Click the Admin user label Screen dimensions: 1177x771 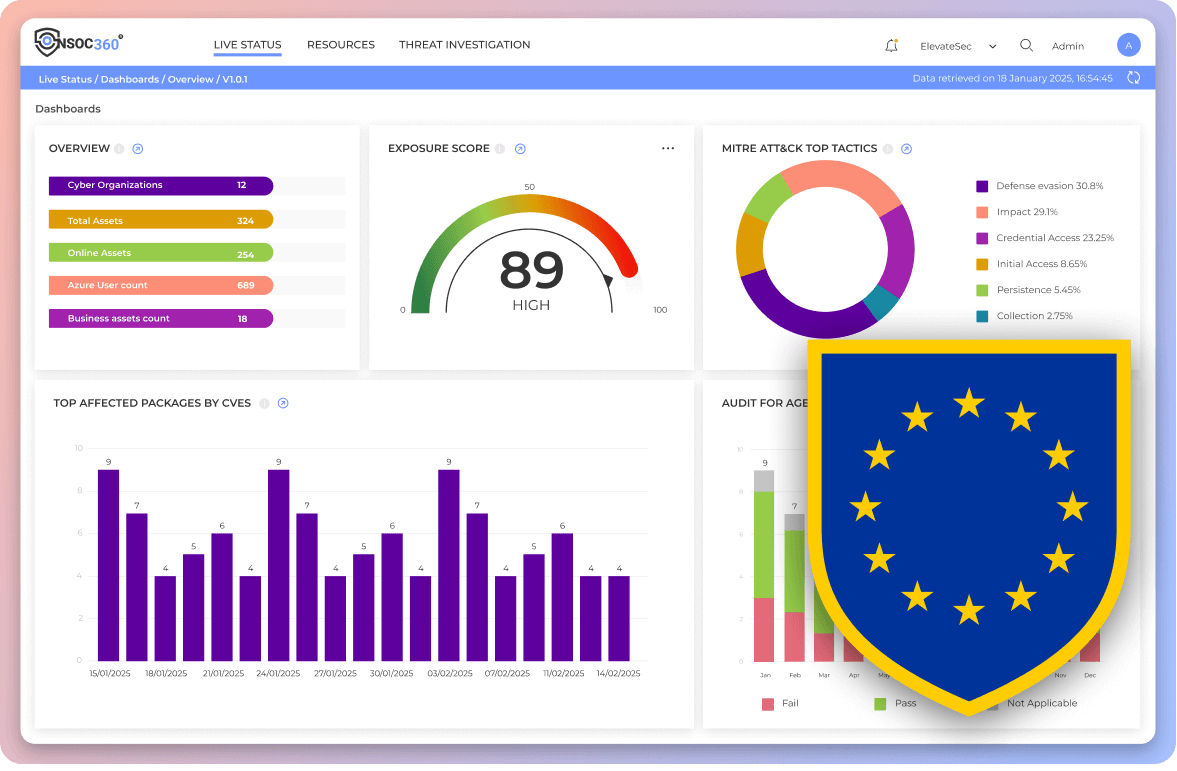[x=1067, y=47]
